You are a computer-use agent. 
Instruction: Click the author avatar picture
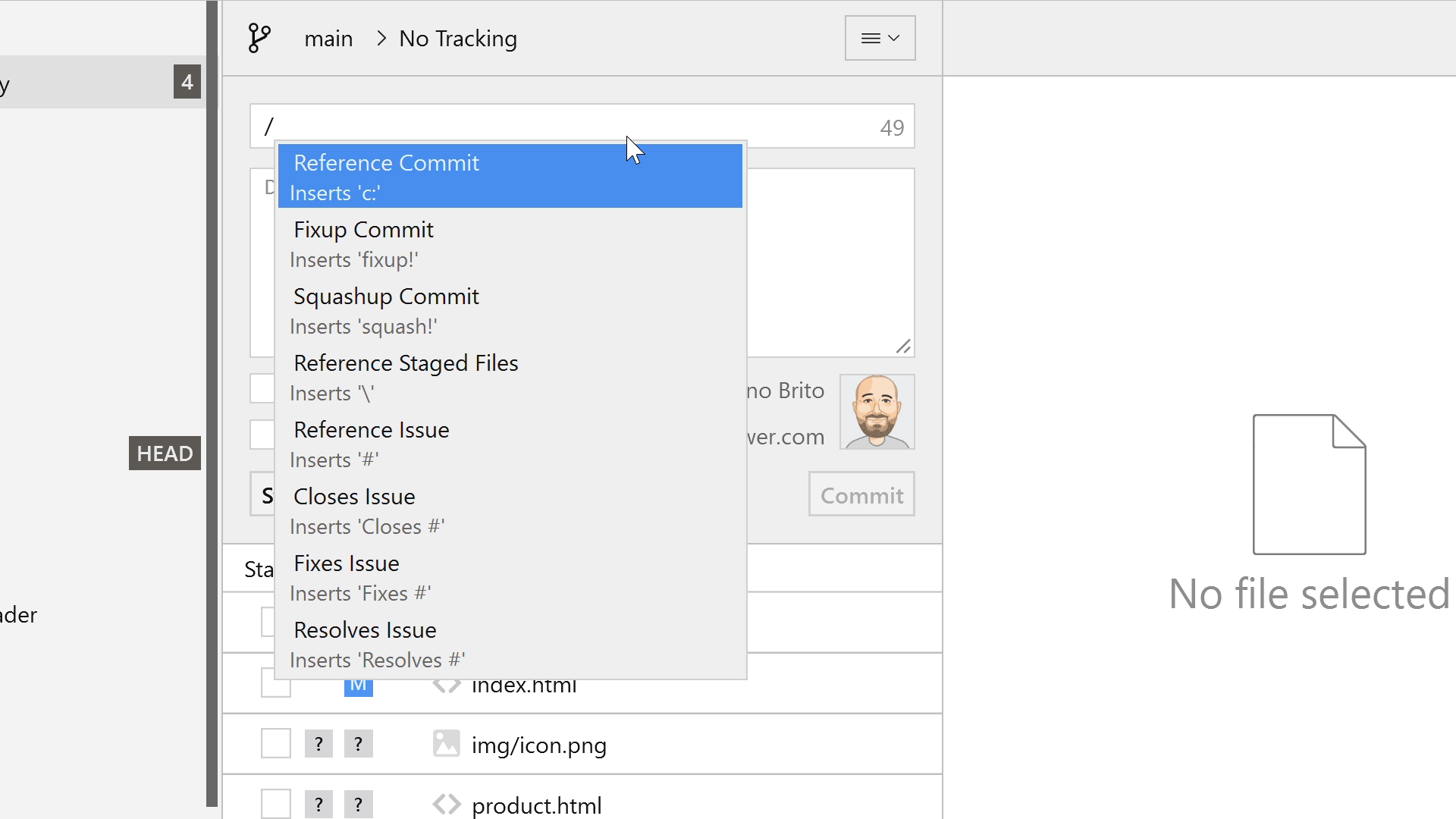pyautogui.click(x=877, y=412)
